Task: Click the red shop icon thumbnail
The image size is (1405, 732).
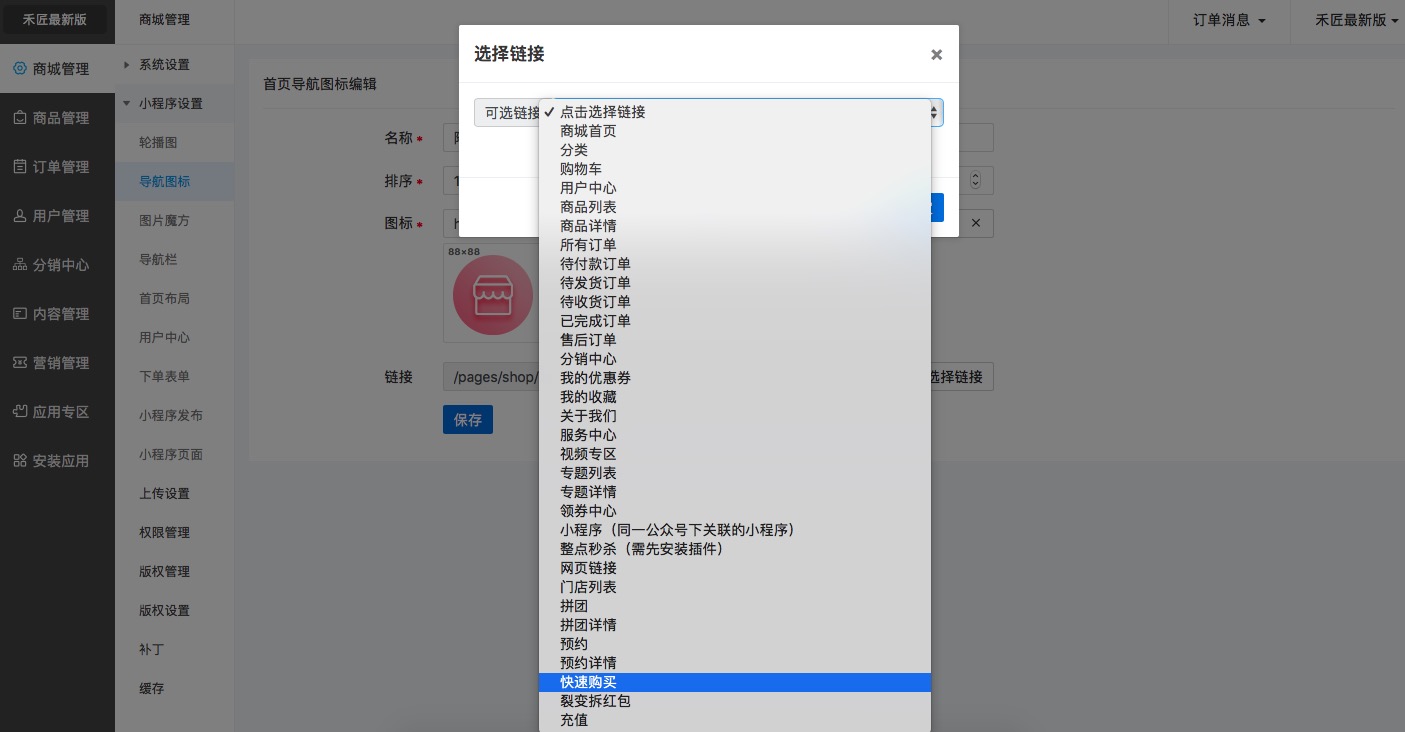Action: (x=492, y=294)
